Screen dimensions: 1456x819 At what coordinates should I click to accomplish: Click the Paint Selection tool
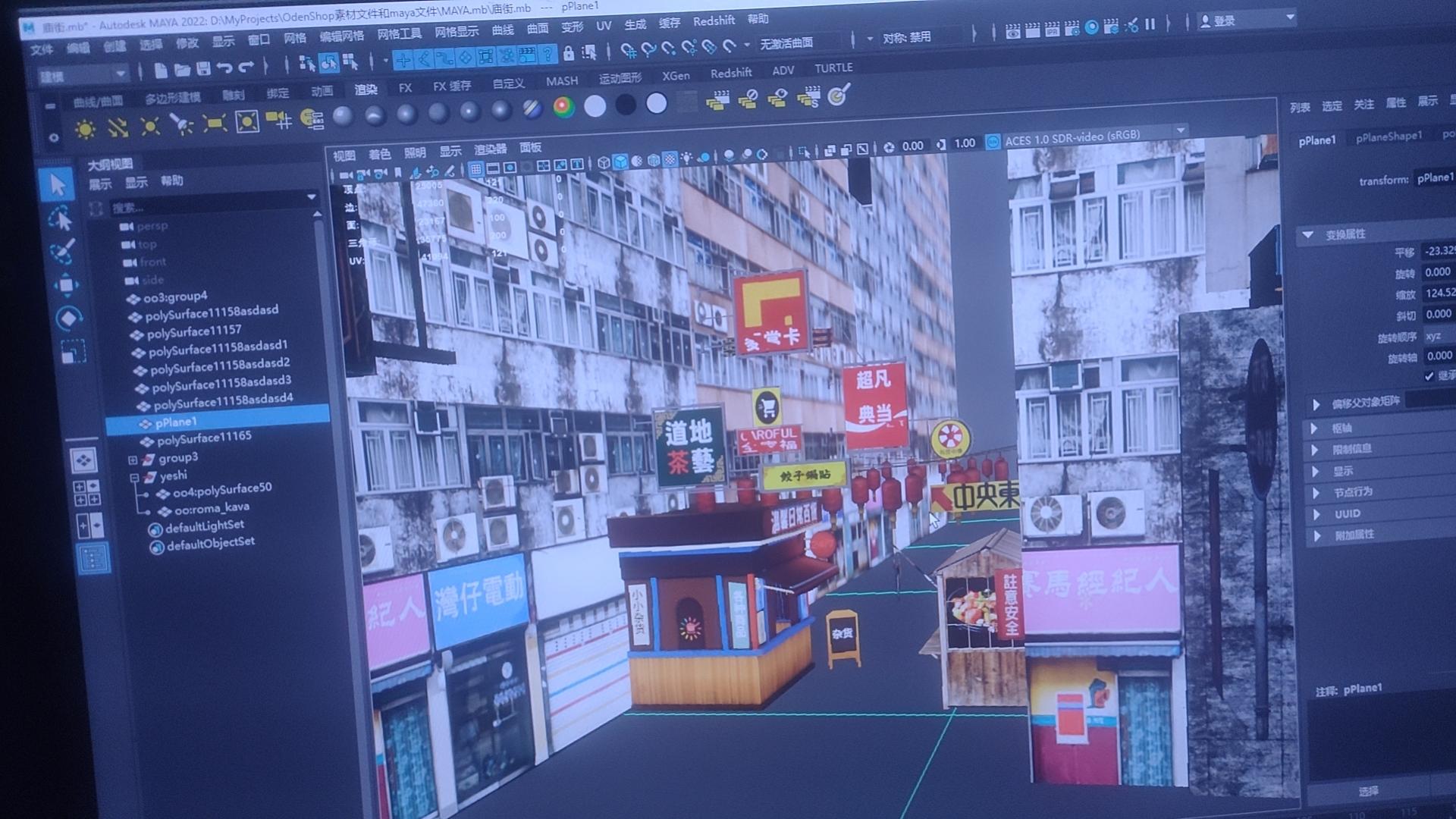coord(62,252)
